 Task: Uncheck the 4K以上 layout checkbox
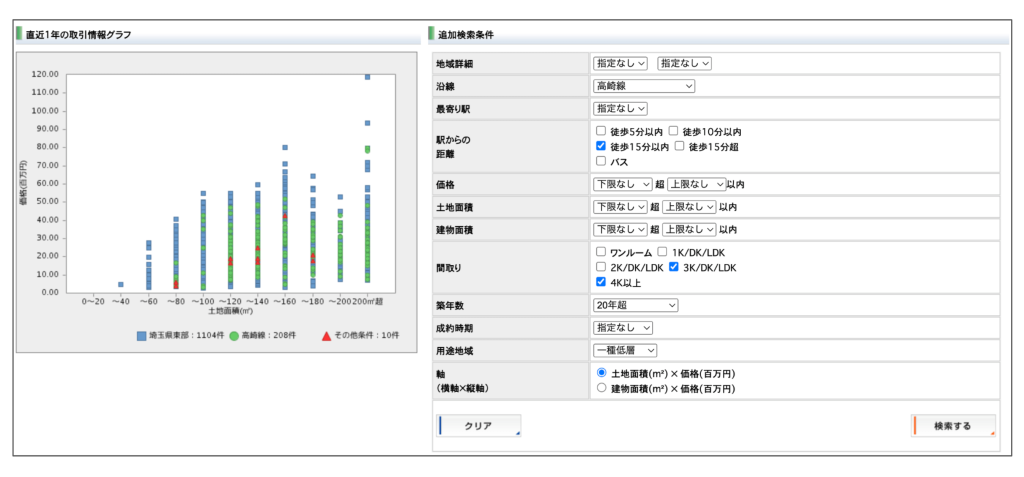tap(601, 282)
